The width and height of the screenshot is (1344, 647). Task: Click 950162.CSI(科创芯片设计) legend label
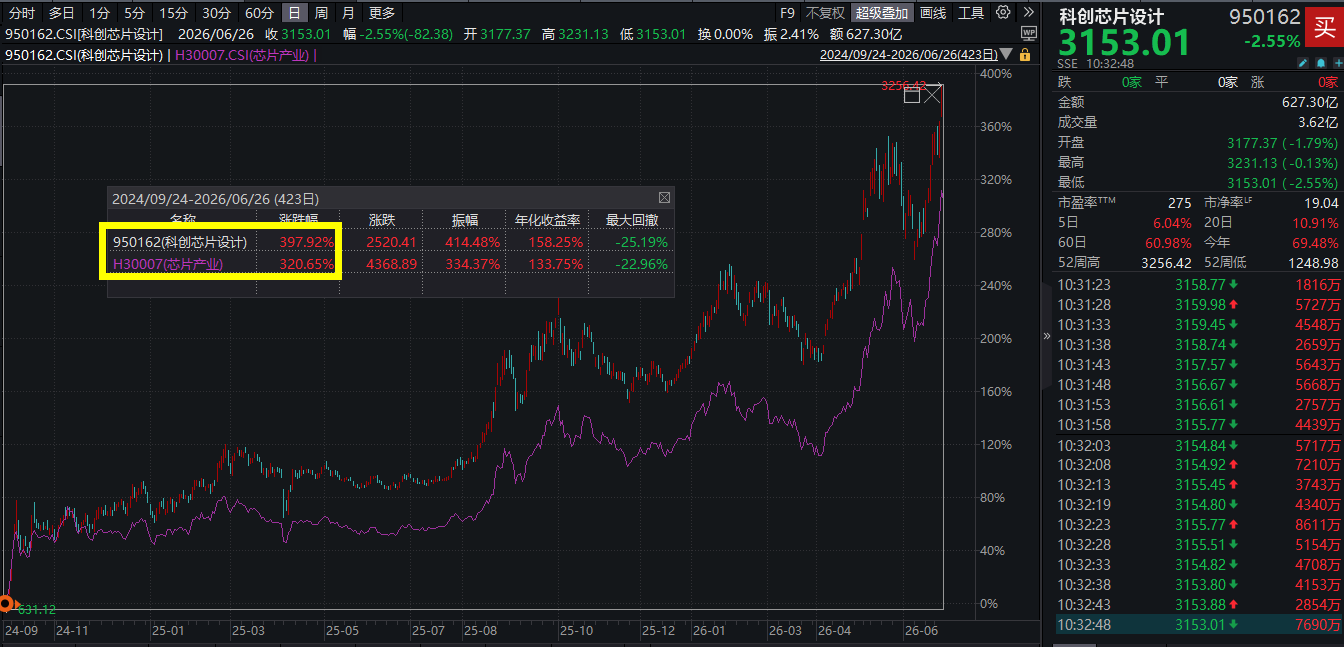pos(84,55)
